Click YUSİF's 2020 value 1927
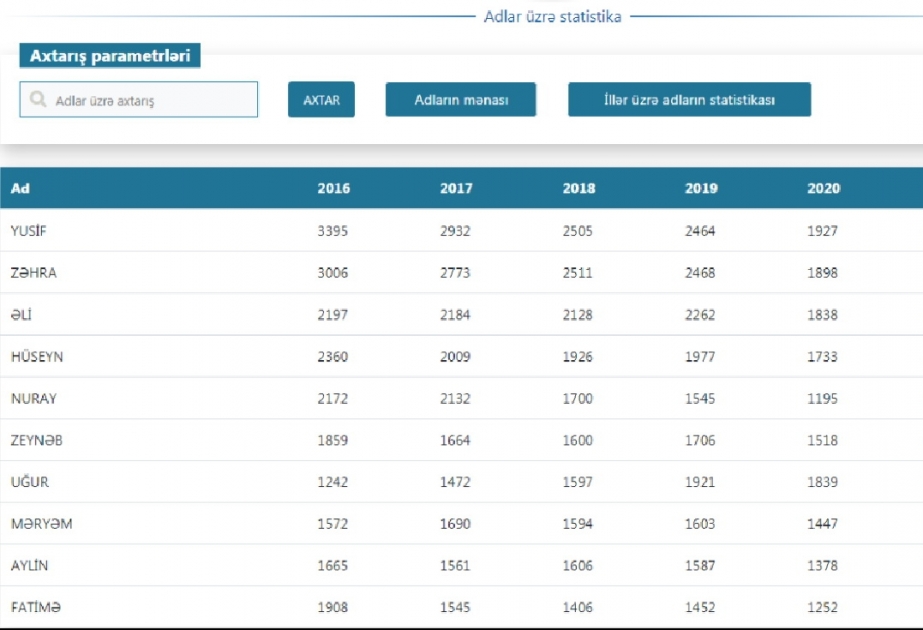The width and height of the screenshot is (923, 630). [822, 231]
